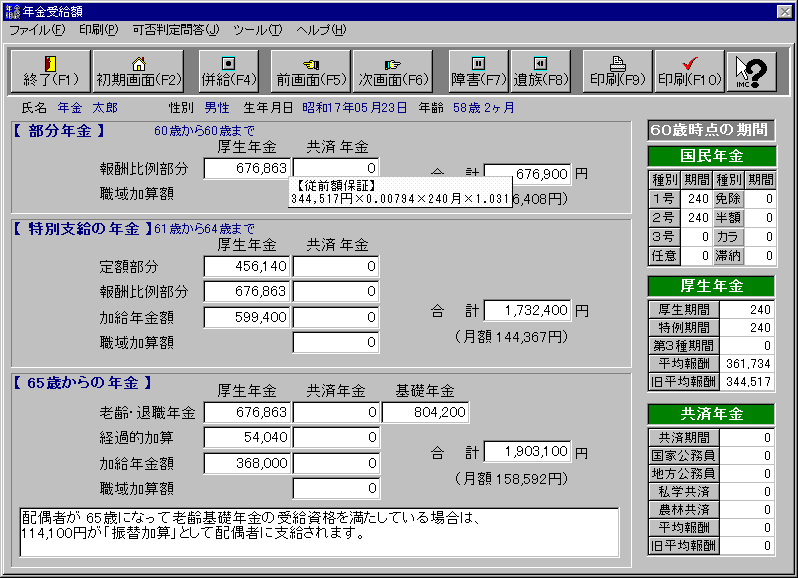Viewport: 798px width, 578px height.
Task: Click the 月額 144,367円 text
Action: [x=511, y=337]
